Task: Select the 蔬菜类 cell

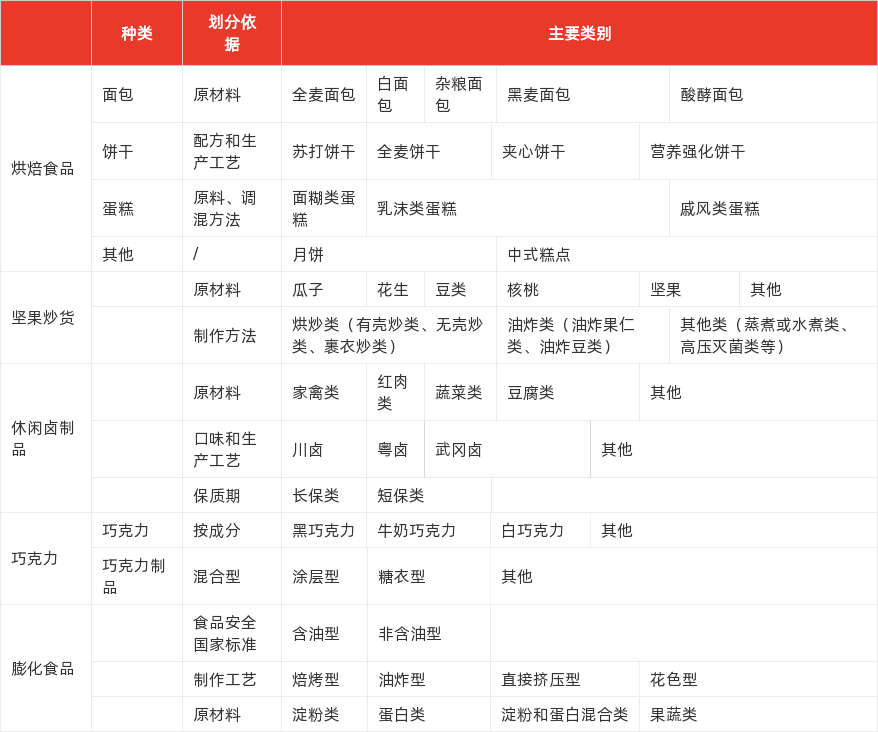Action: click(x=460, y=392)
